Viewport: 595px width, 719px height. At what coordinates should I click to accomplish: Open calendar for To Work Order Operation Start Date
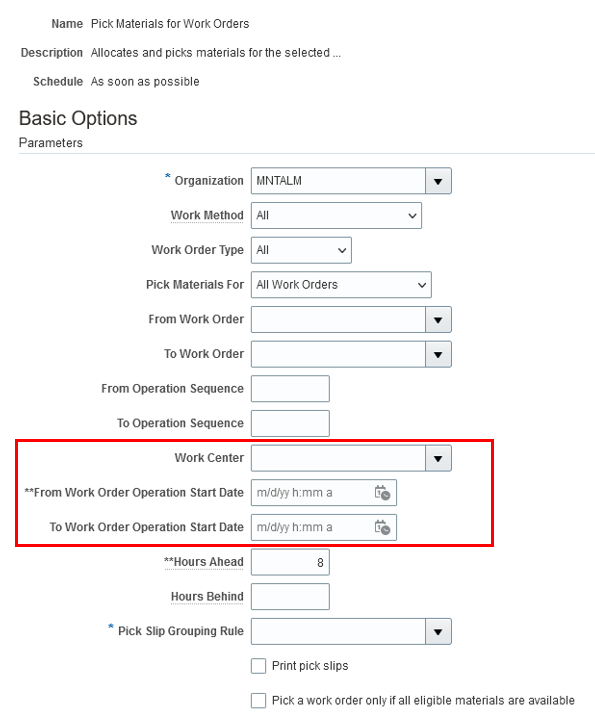[x=382, y=527]
